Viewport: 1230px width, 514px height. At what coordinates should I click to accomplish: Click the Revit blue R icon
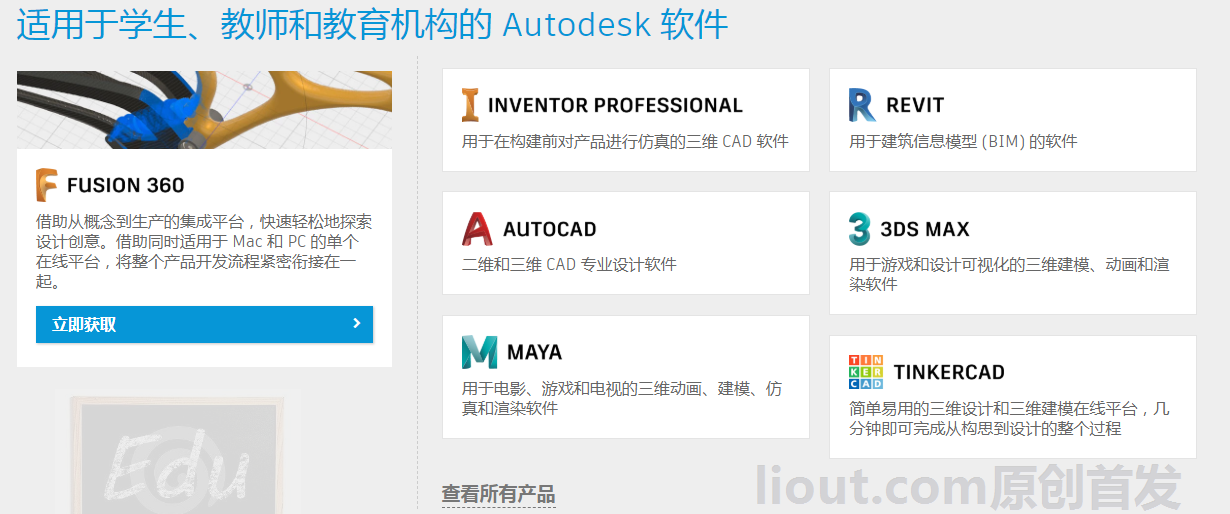coord(862,105)
